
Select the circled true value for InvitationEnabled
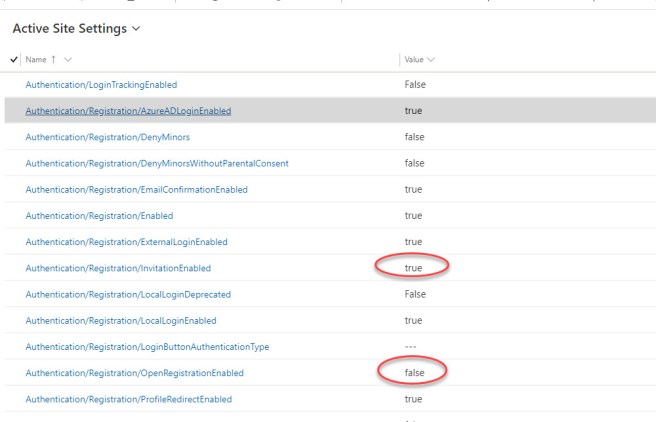[413, 268]
